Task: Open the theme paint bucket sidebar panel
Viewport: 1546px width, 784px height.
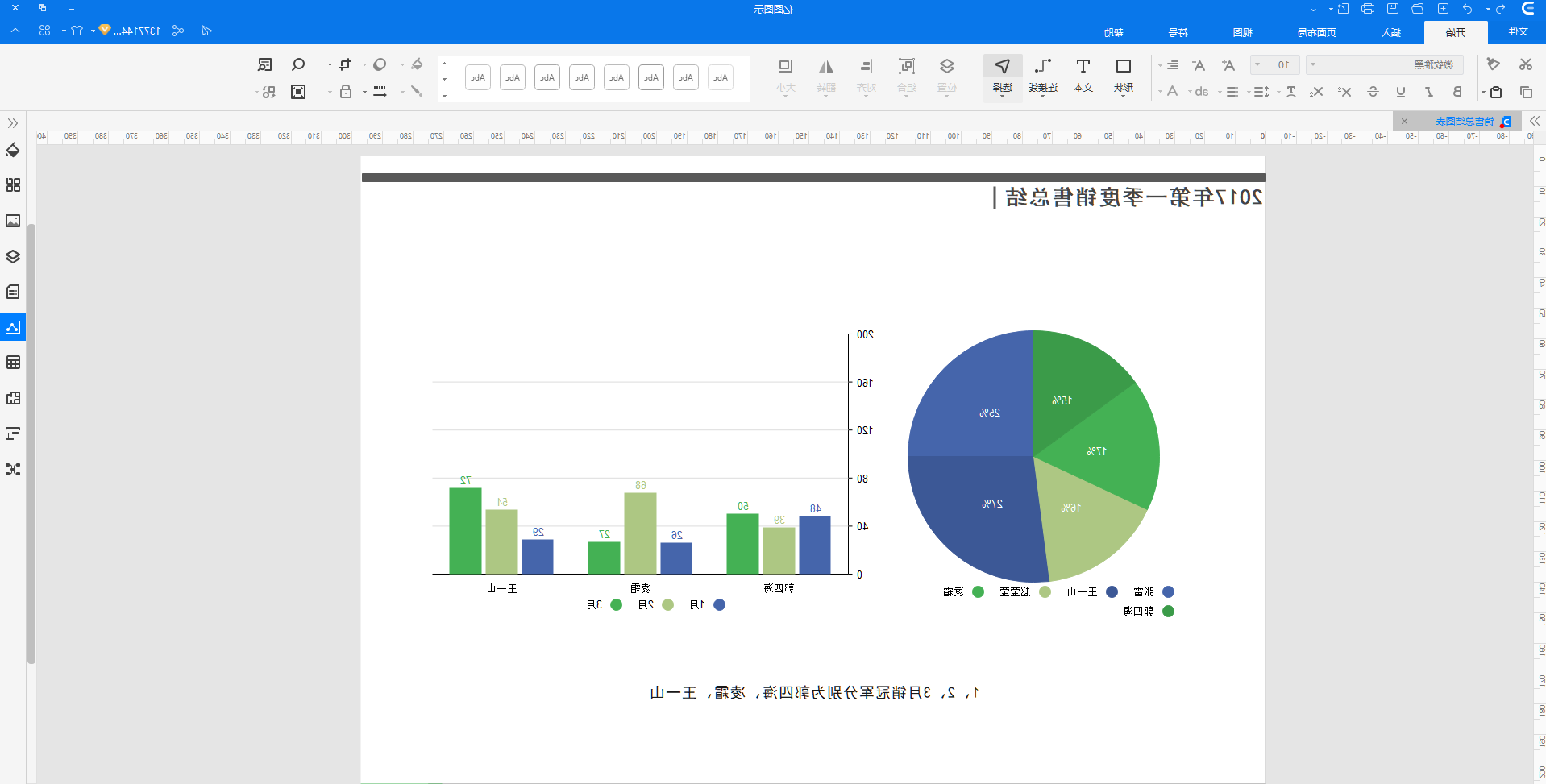Action: tap(13, 150)
